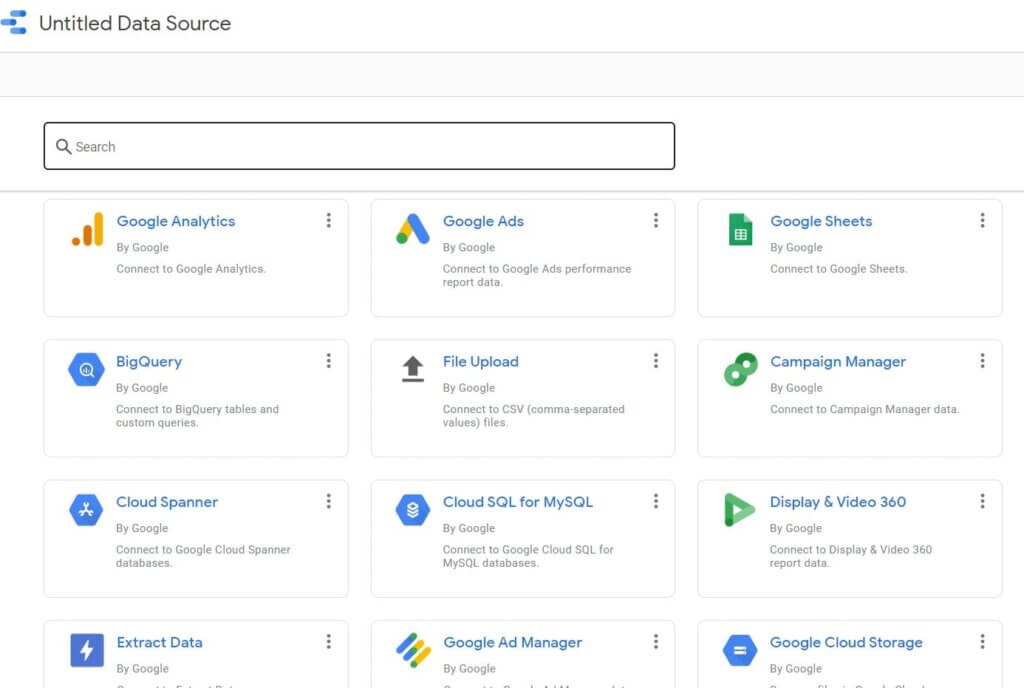Pick the Google Cloud Storage connector title

point(846,642)
